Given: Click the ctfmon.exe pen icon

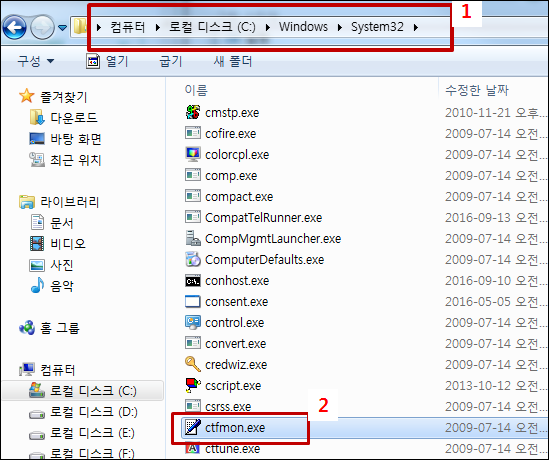Looking at the screenshot, I should (193, 427).
